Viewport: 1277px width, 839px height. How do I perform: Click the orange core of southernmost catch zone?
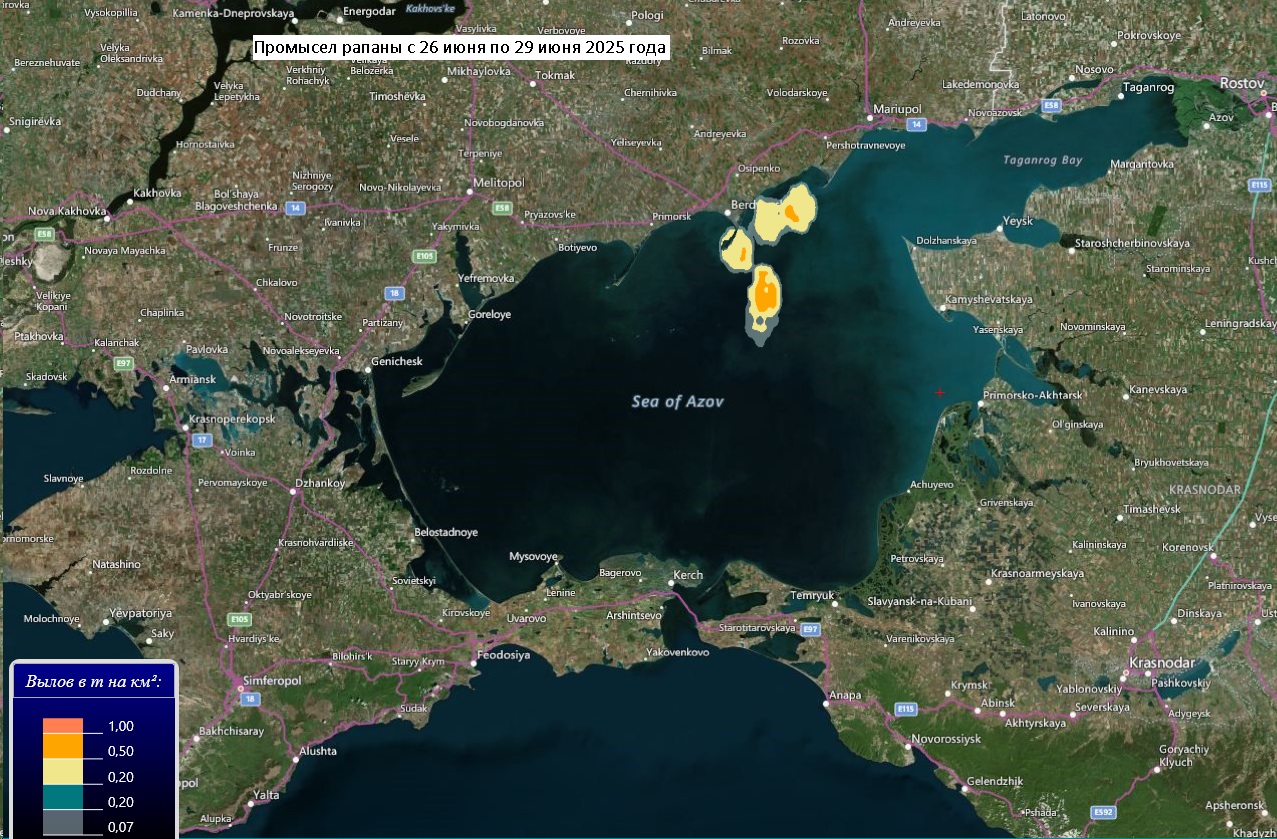pyautogui.click(x=766, y=293)
